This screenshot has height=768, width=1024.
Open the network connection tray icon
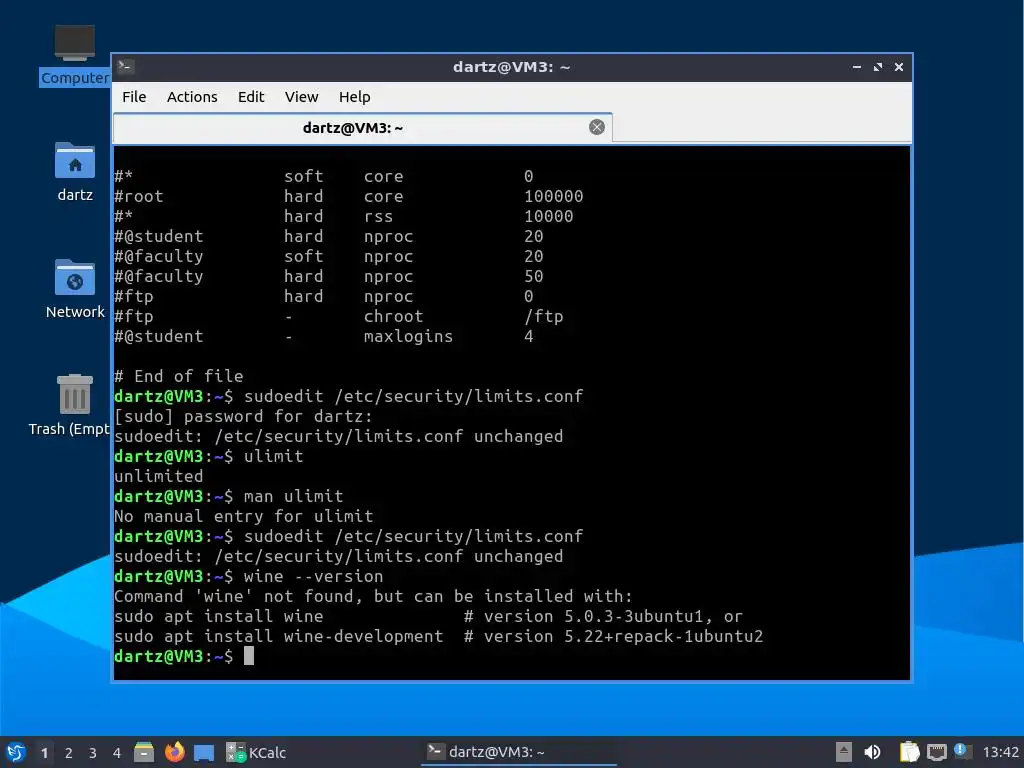tap(936, 752)
